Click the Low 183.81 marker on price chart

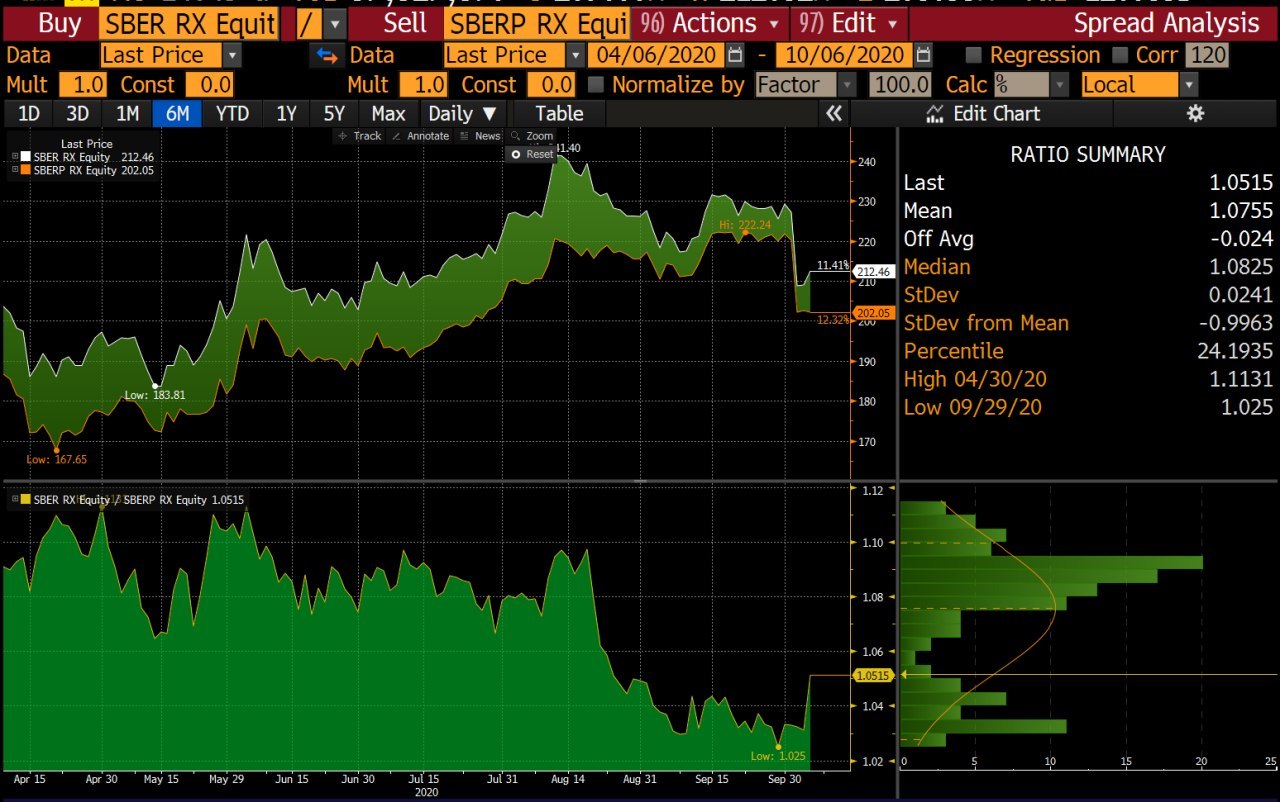[155, 386]
